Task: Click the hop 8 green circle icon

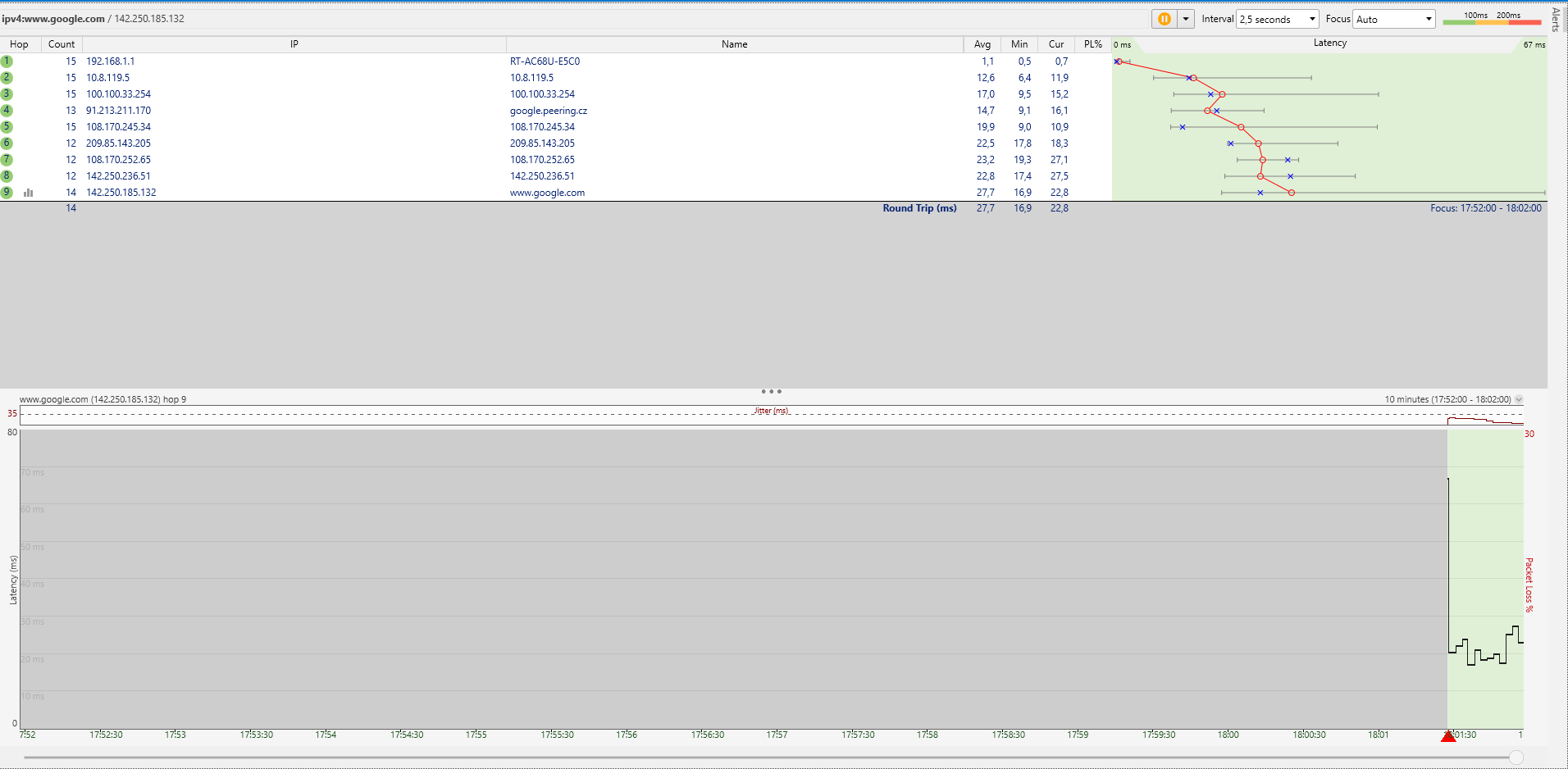Action: 7,176
